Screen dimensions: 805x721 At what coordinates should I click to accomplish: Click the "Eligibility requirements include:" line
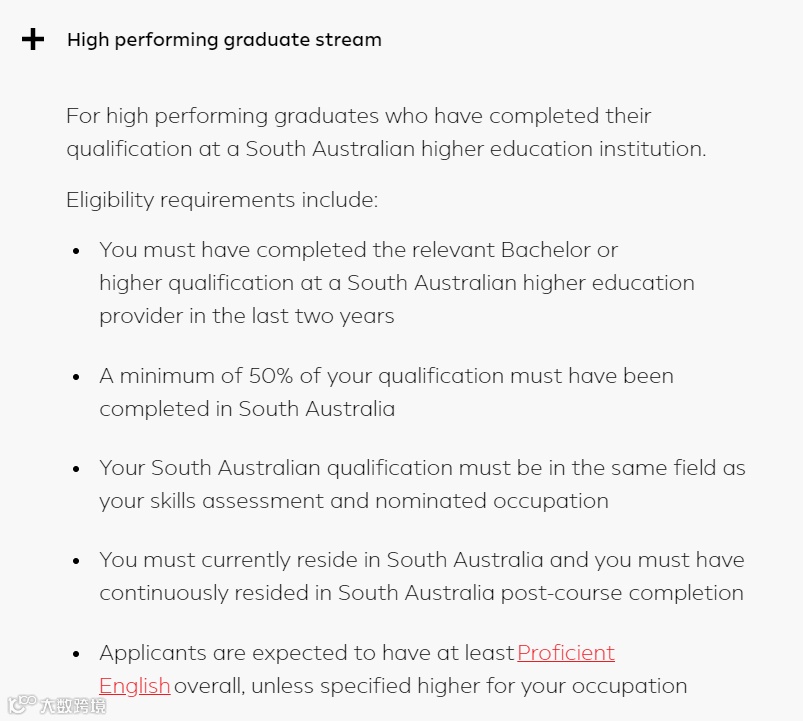click(x=222, y=200)
